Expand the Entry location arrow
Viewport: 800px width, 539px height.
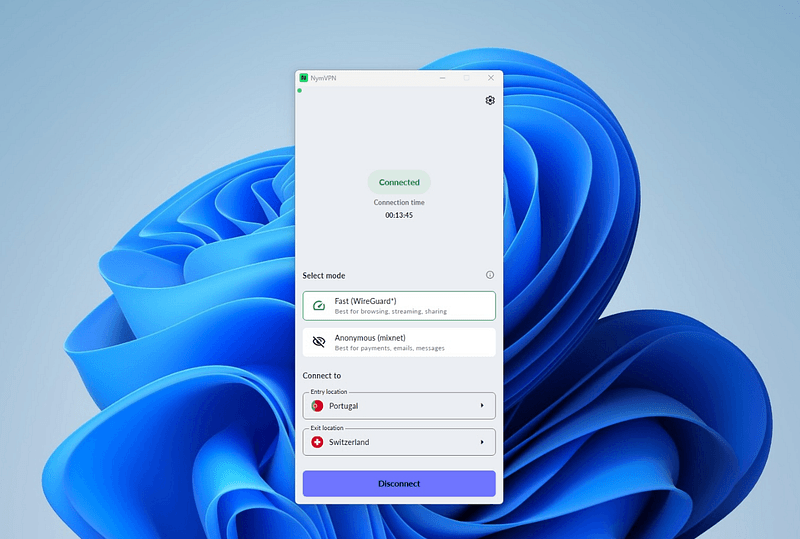481,406
